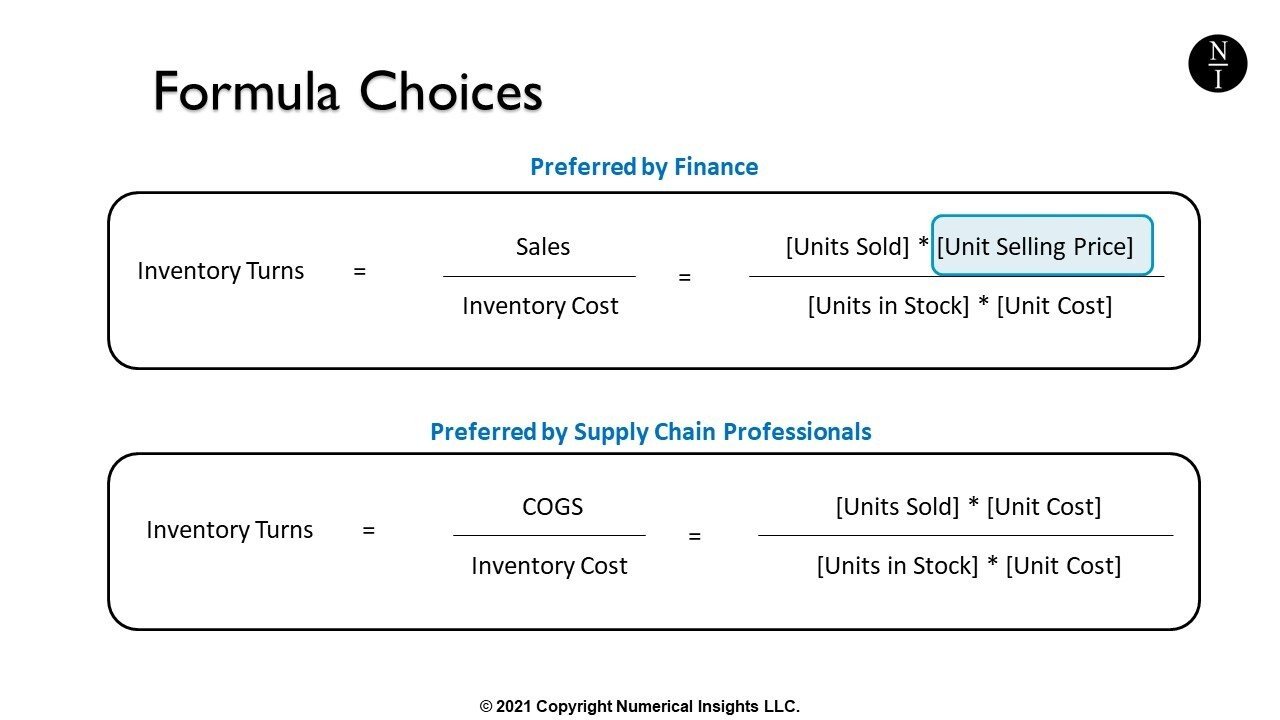Click the NI logo icon
Screen dimensions: 1280x720
[1217, 63]
